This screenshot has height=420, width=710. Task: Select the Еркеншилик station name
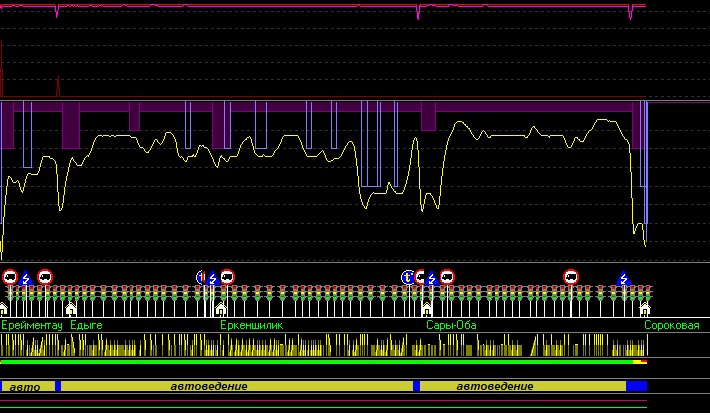252,326
